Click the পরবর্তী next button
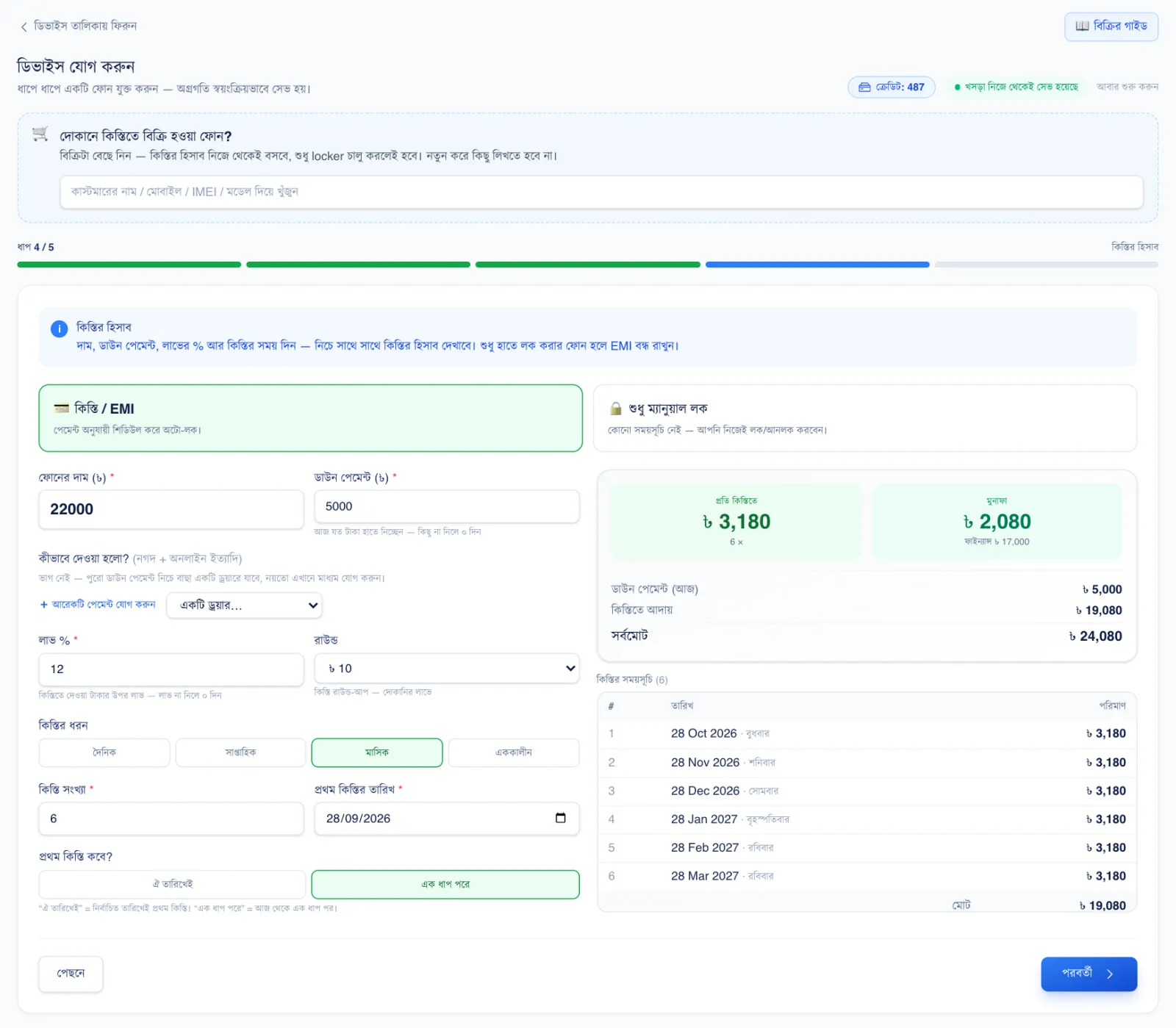Viewport: 1176px width, 1028px height. click(x=1089, y=974)
